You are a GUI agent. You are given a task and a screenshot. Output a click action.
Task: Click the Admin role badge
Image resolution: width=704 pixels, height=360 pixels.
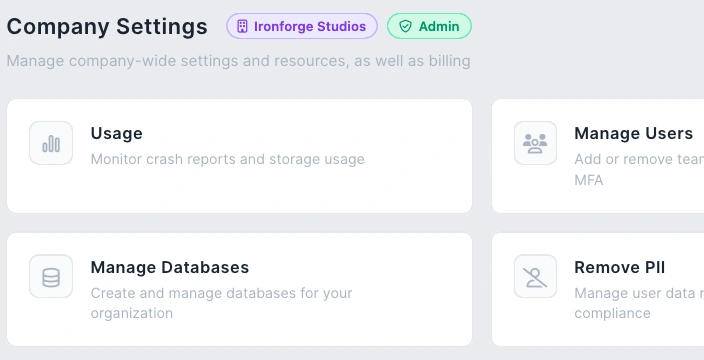point(429,26)
